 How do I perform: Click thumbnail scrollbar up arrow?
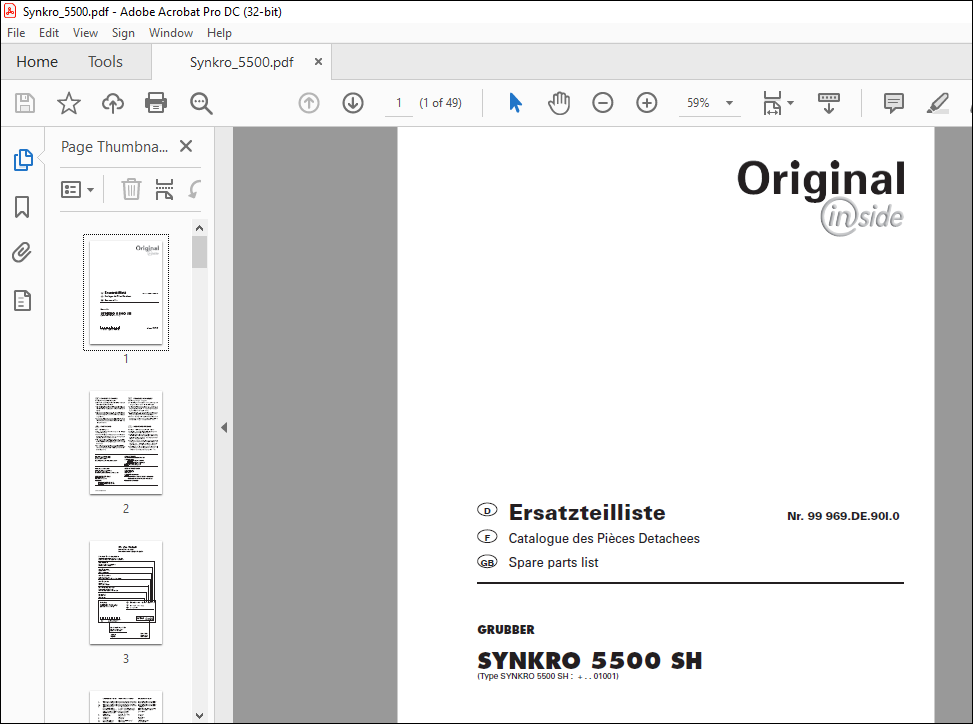[x=199, y=228]
